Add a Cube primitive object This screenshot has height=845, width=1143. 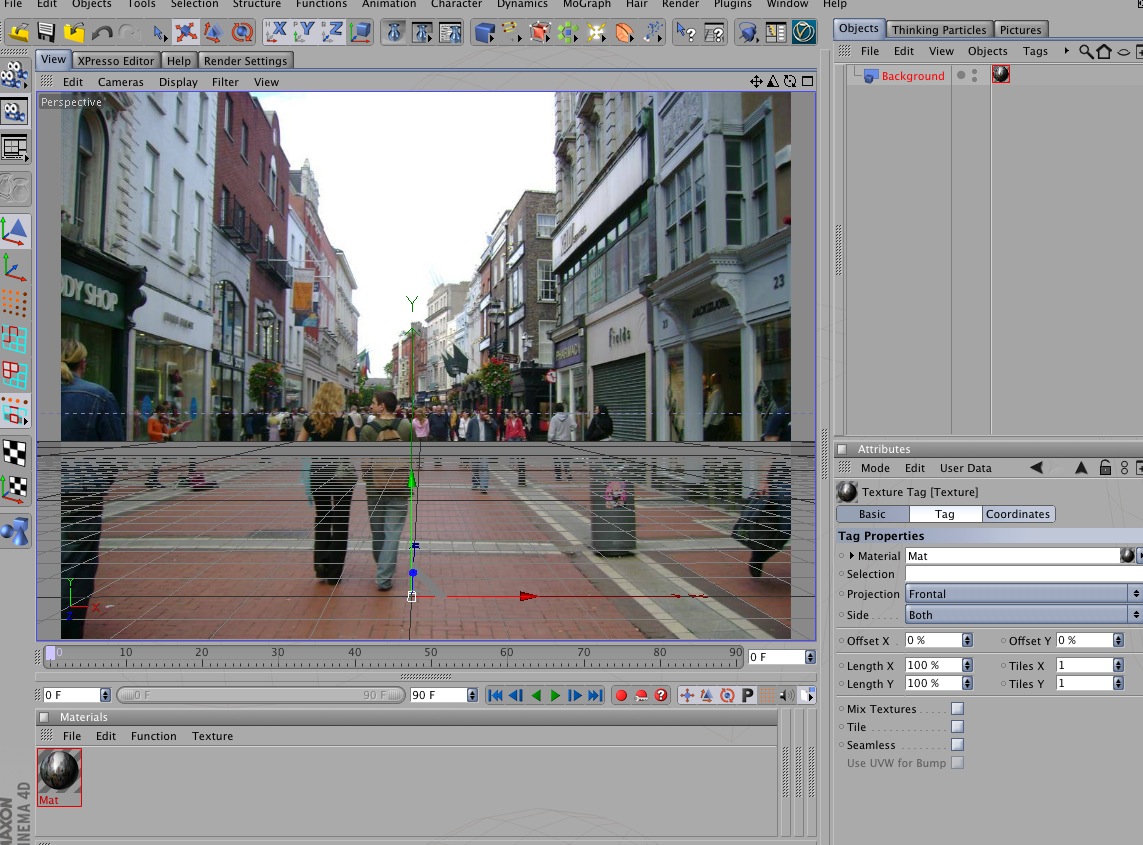(485, 33)
